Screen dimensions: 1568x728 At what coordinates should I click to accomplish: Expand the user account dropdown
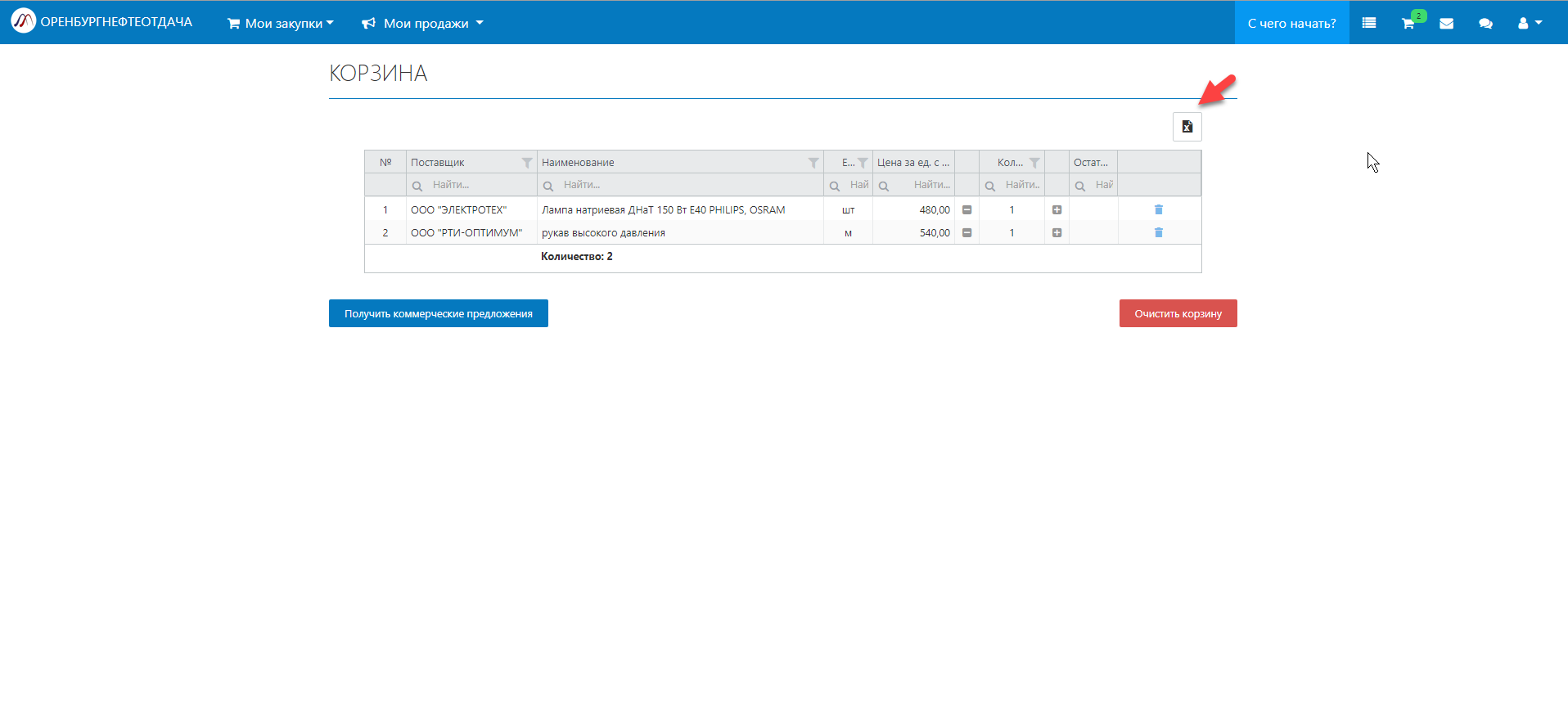(1530, 24)
